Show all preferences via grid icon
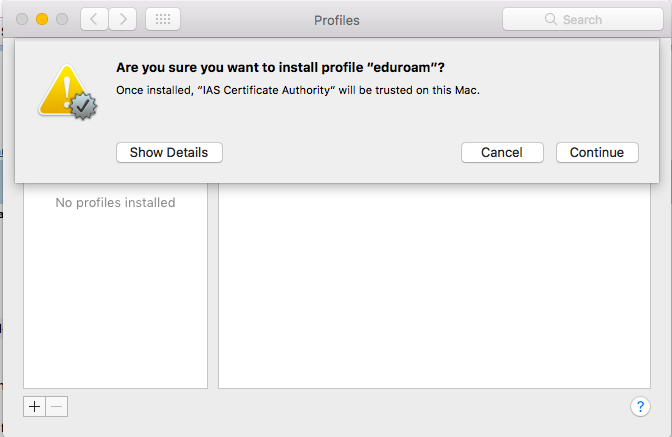Image resolution: width=672 pixels, height=437 pixels. coord(163,19)
